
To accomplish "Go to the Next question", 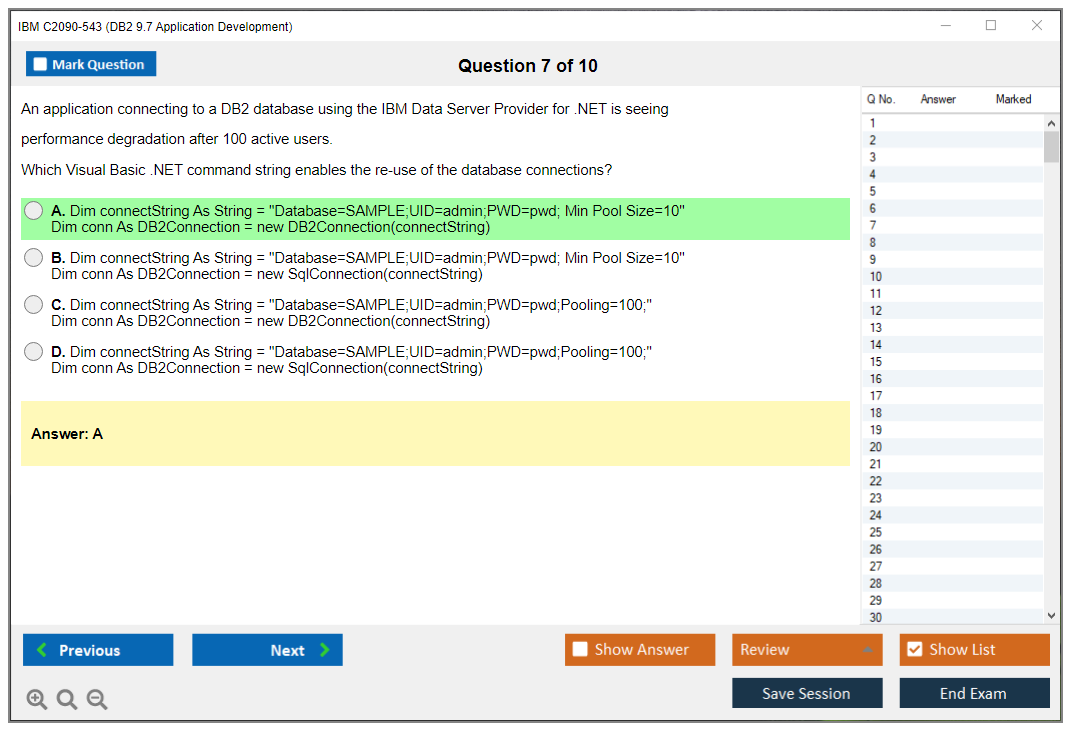I will (x=267, y=650).
